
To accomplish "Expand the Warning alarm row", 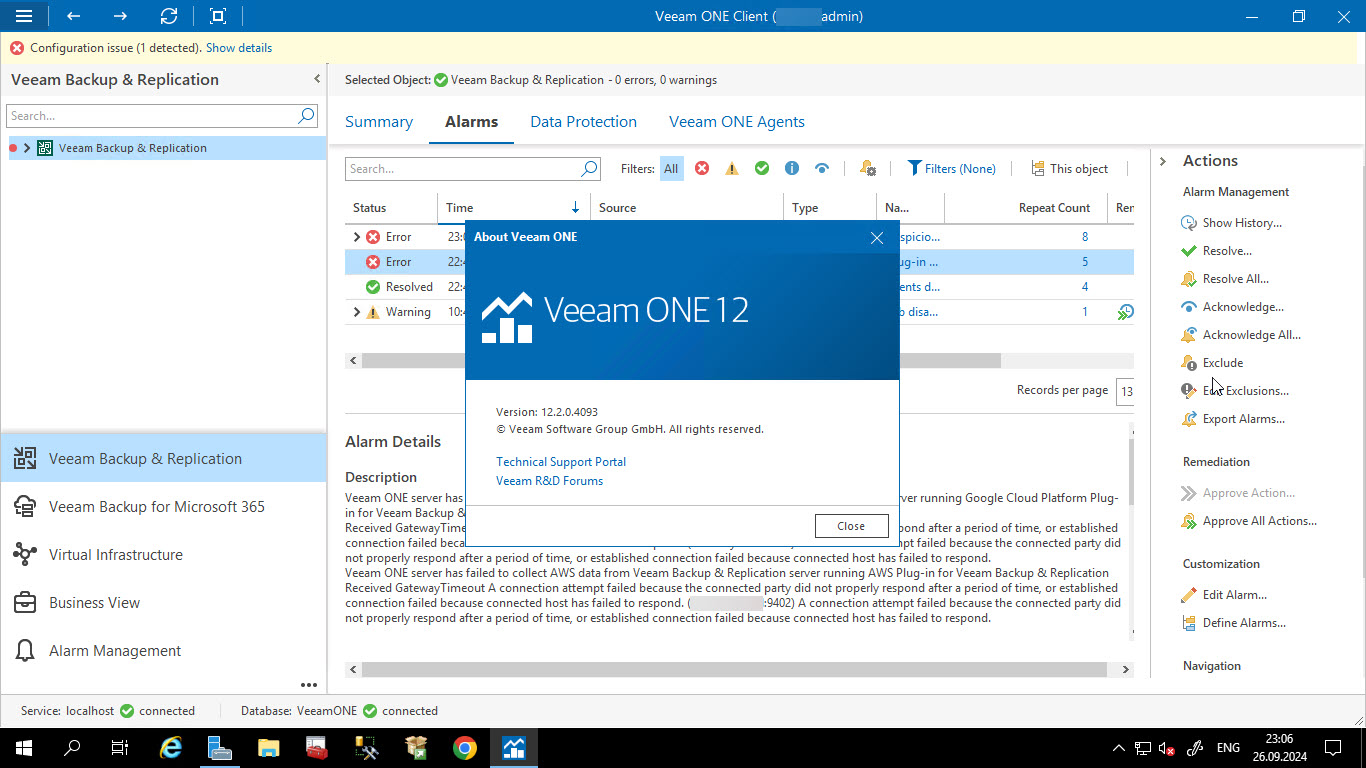I will point(357,312).
